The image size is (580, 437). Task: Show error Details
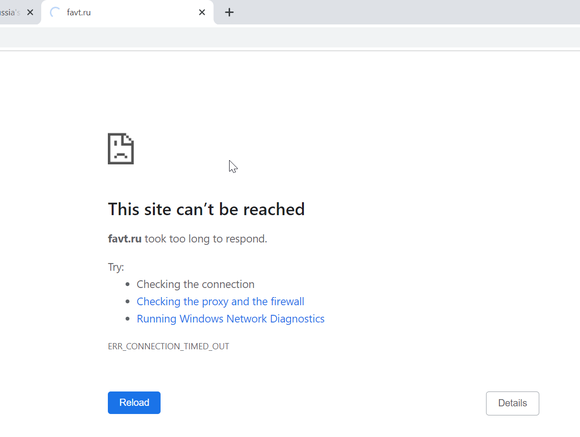(513, 403)
